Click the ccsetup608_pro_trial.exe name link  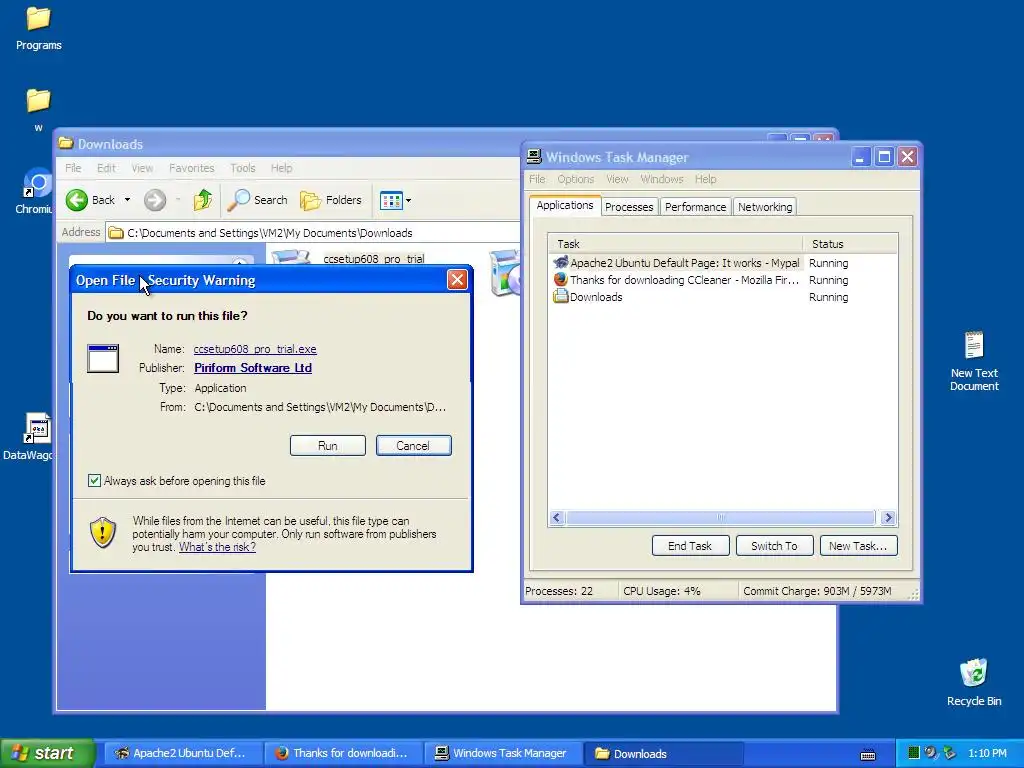(255, 349)
